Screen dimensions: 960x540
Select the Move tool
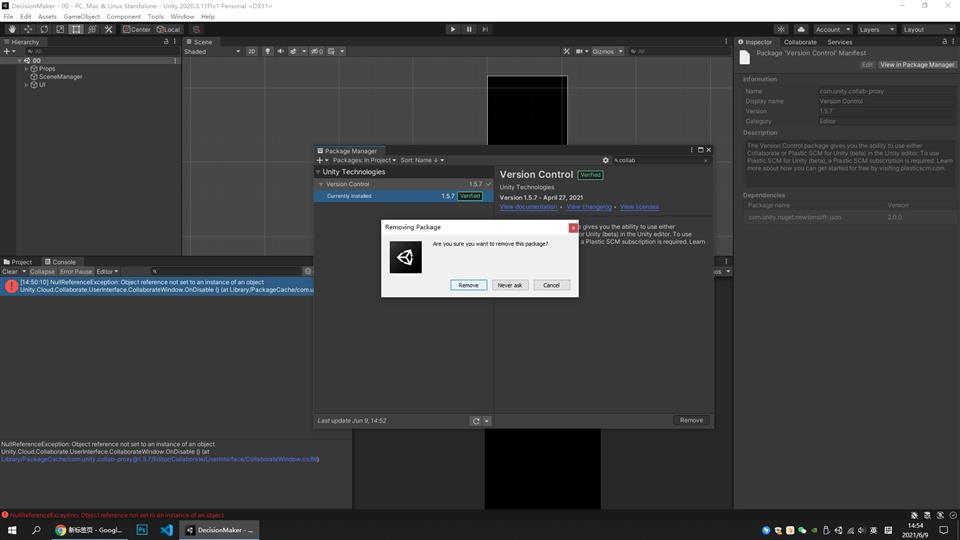tap(28, 29)
